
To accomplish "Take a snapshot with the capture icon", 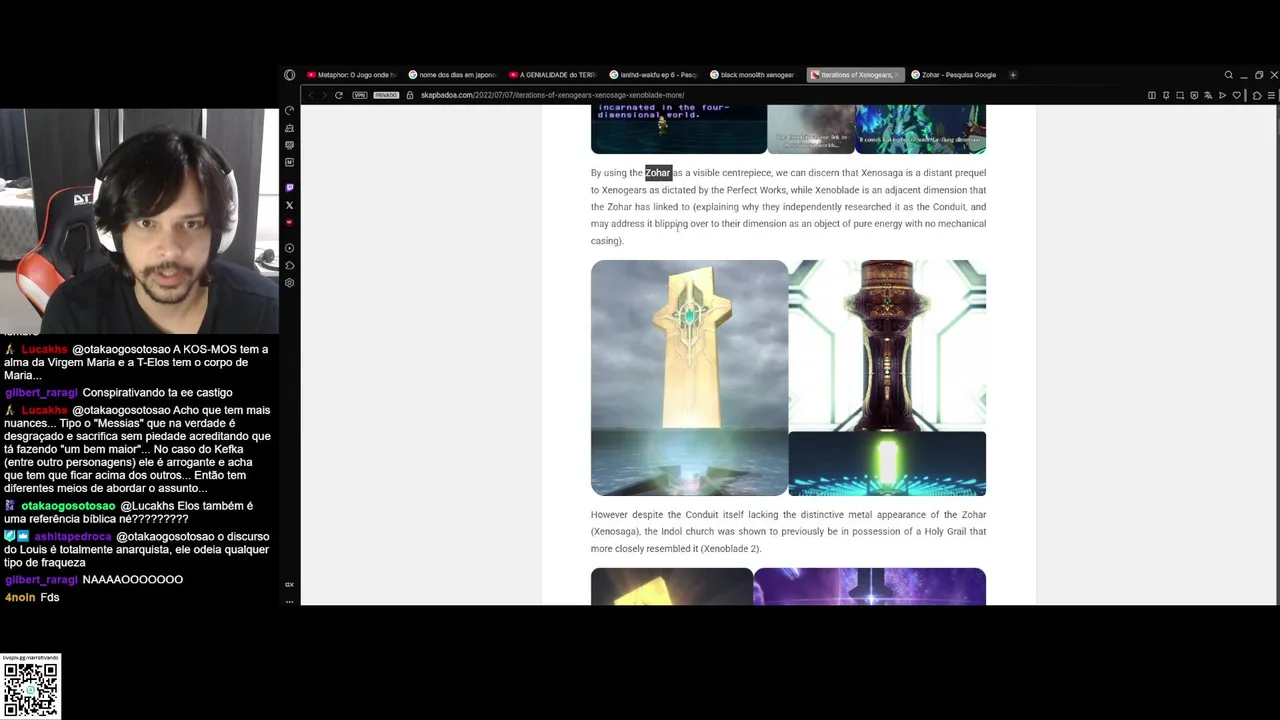I will coord(1180,95).
